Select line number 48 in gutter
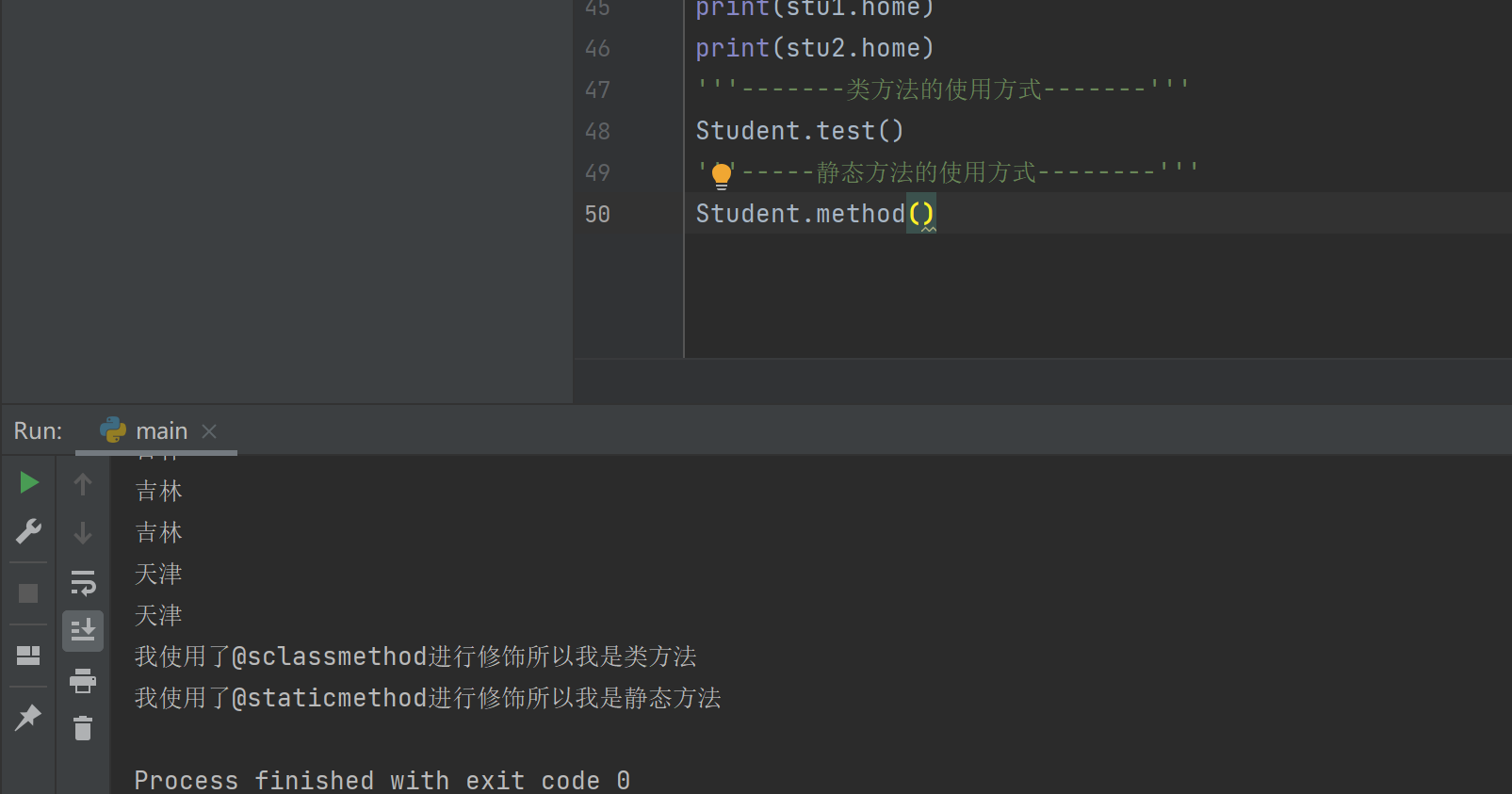Image resolution: width=1512 pixels, height=794 pixels. tap(597, 131)
